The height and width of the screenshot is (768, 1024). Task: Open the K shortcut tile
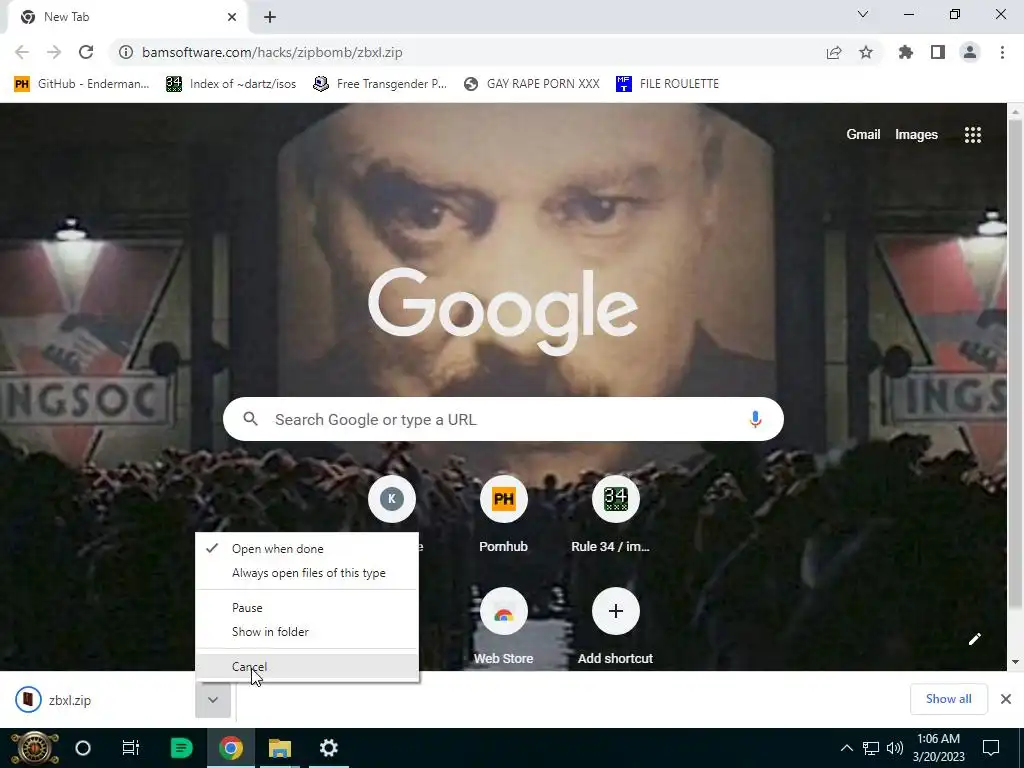click(392, 499)
